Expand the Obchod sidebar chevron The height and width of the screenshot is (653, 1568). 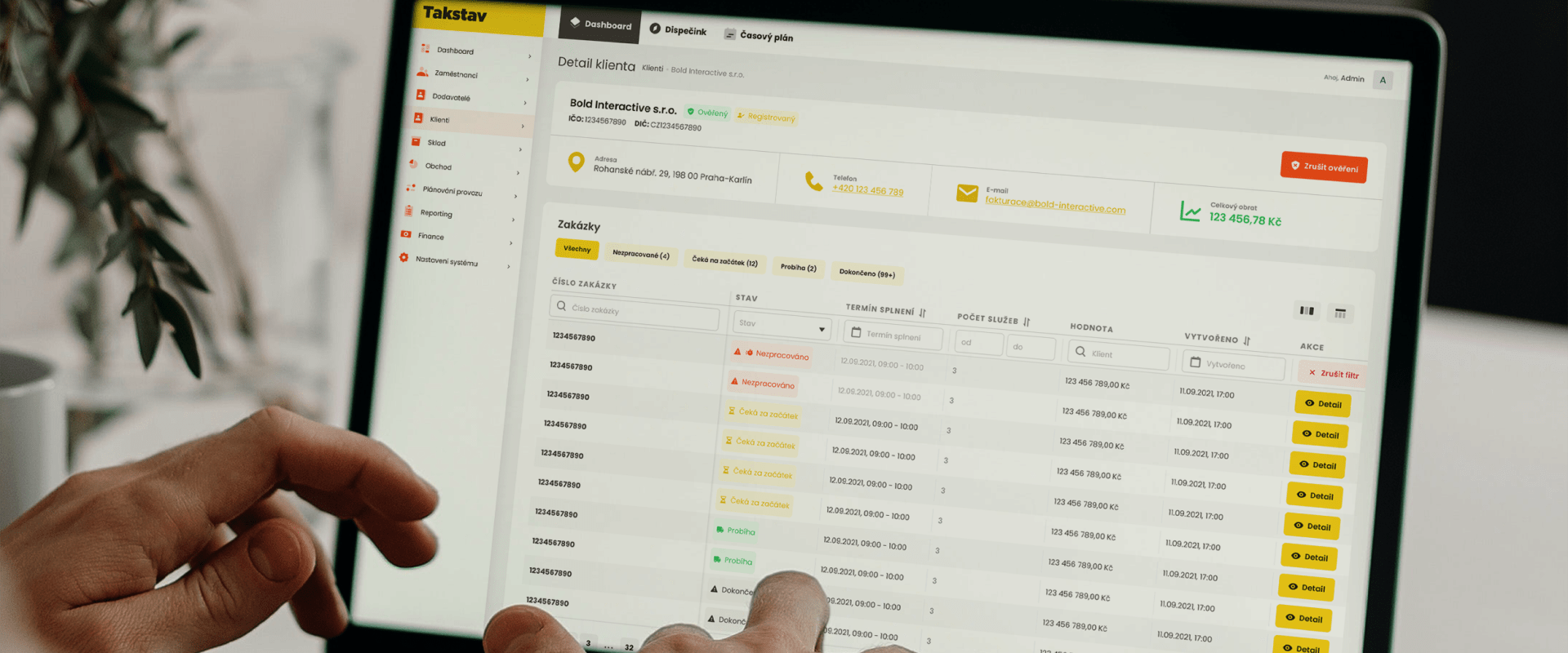(x=517, y=173)
